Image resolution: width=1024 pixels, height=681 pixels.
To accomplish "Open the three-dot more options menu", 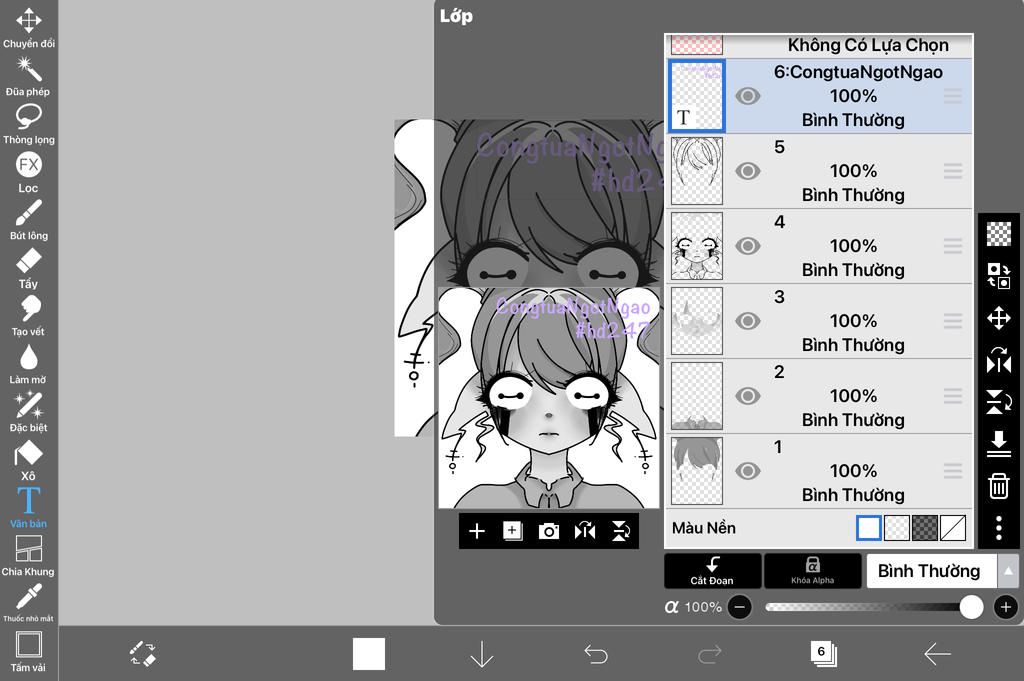I will 999,528.
